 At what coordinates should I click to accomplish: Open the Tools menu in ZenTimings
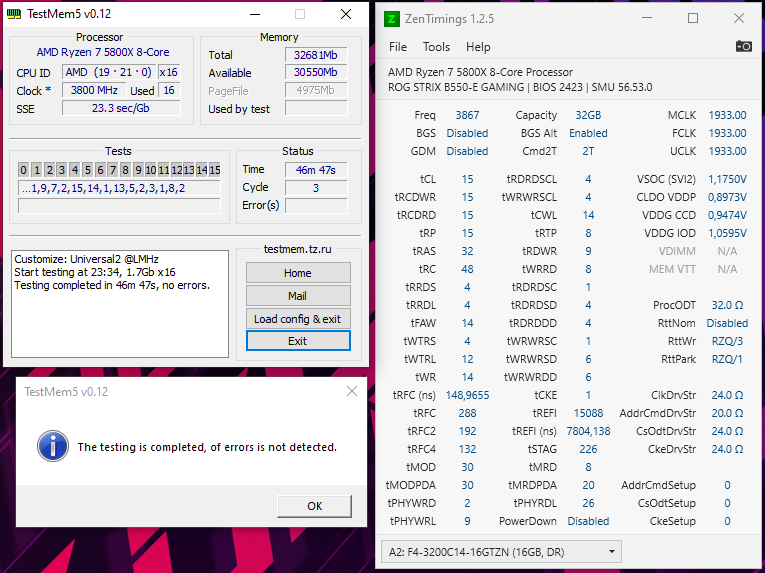(x=436, y=47)
